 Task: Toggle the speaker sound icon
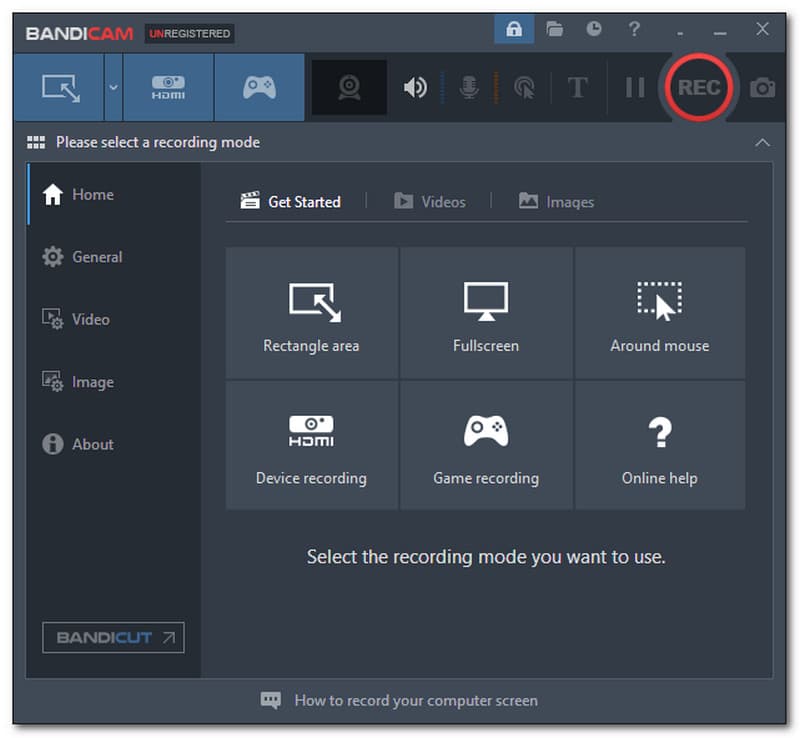[415, 87]
